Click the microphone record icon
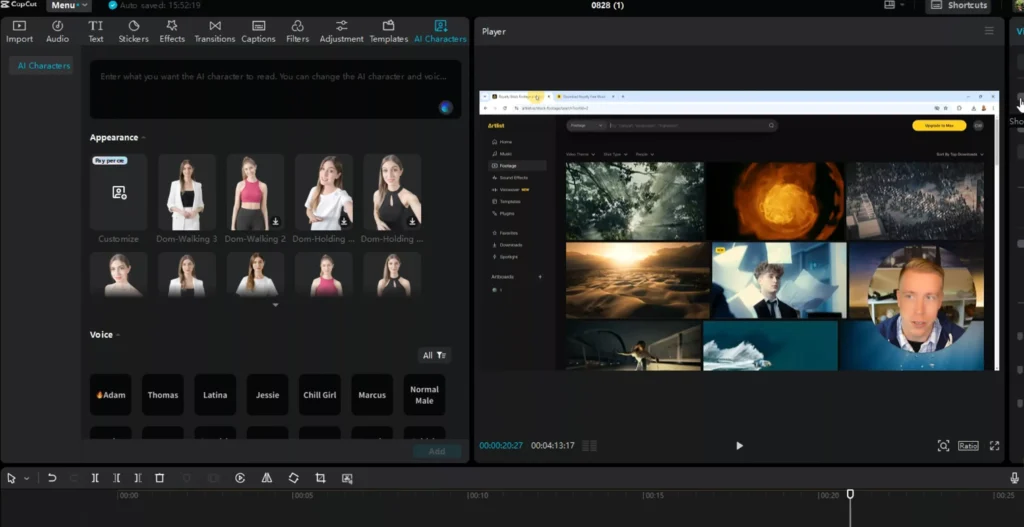 (x=1014, y=478)
